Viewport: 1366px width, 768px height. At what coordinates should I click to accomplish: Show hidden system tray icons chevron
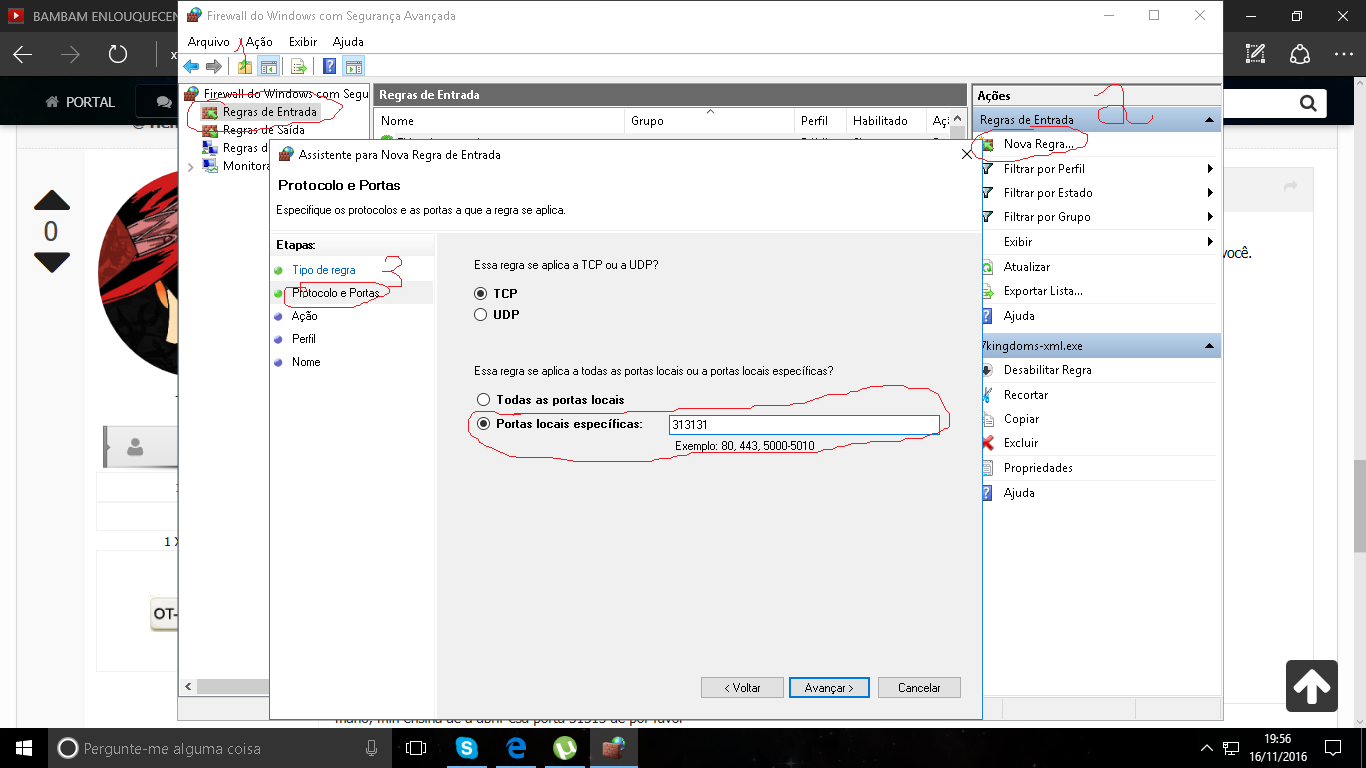click(x=1206, y=748)
